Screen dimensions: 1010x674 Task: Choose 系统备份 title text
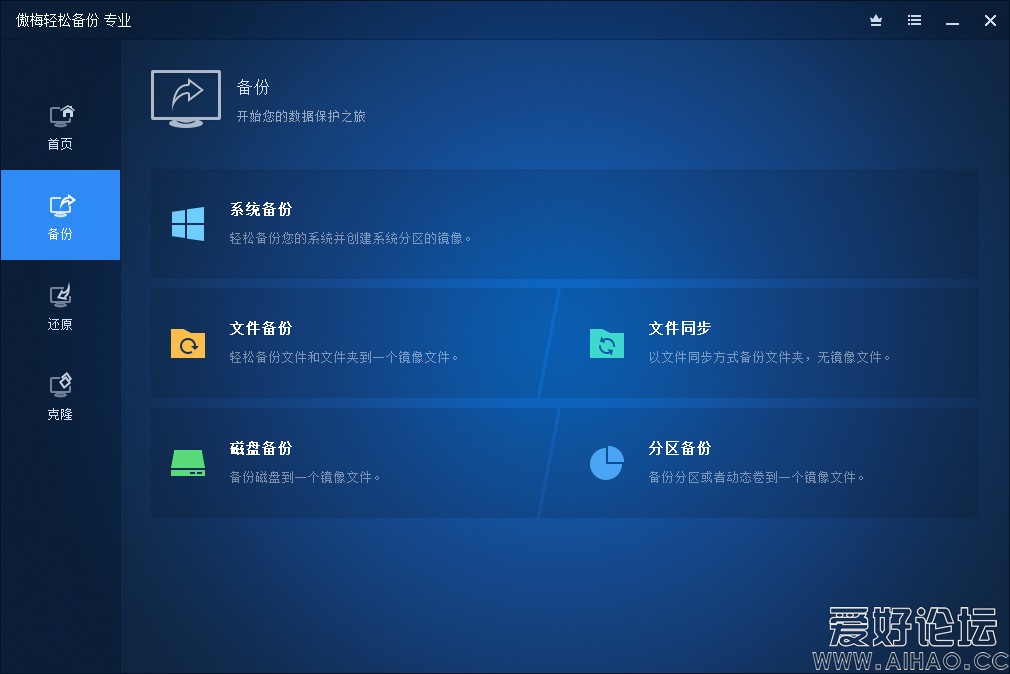(x=261, y=209)
